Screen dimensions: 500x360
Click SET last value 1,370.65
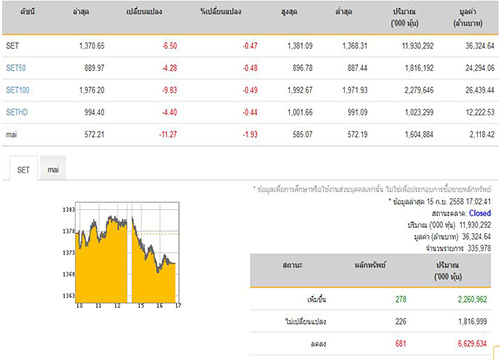[x=92, y=46]
